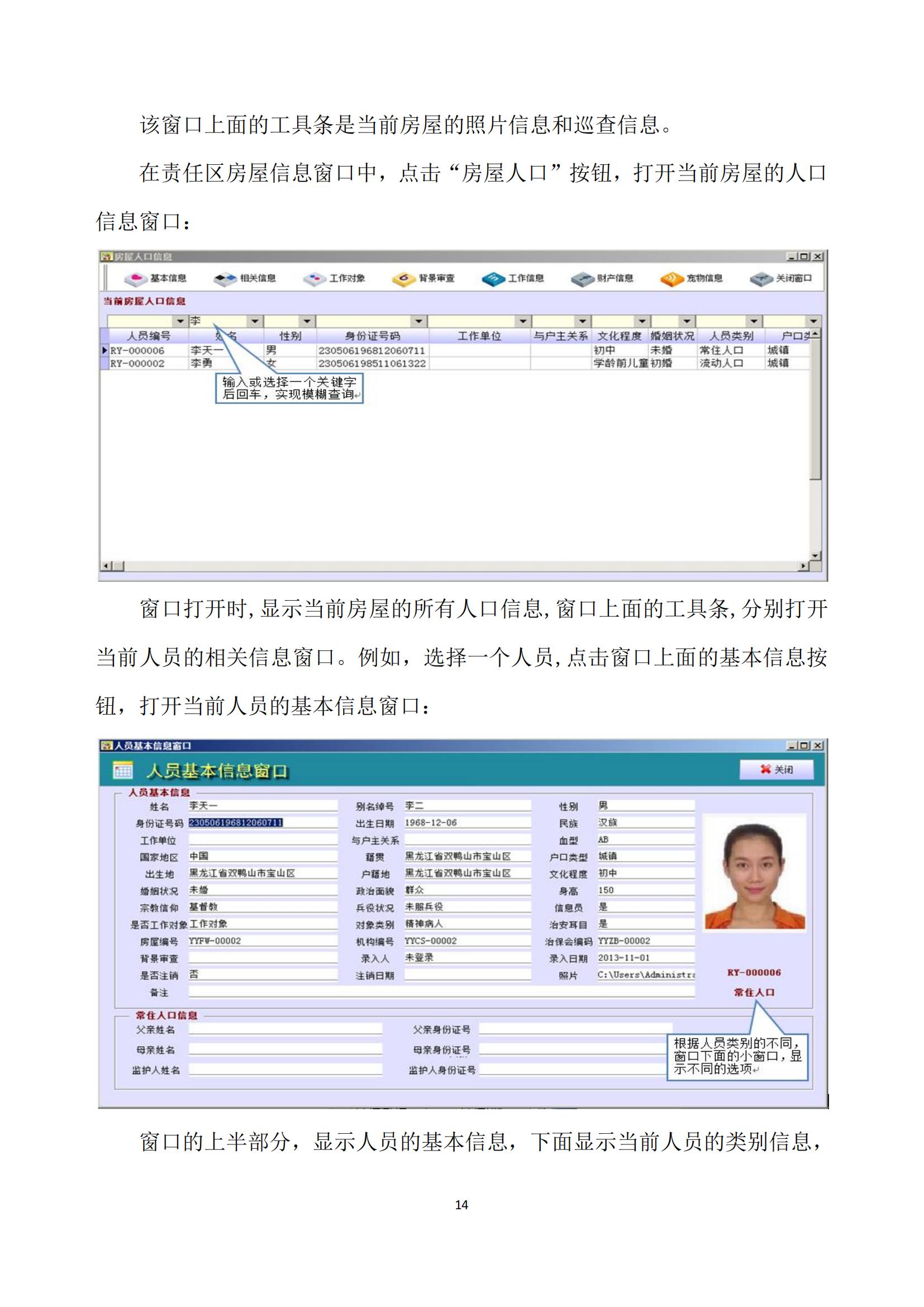Expand the 身份证号码 filter dropdown

[x=420, y=322]
